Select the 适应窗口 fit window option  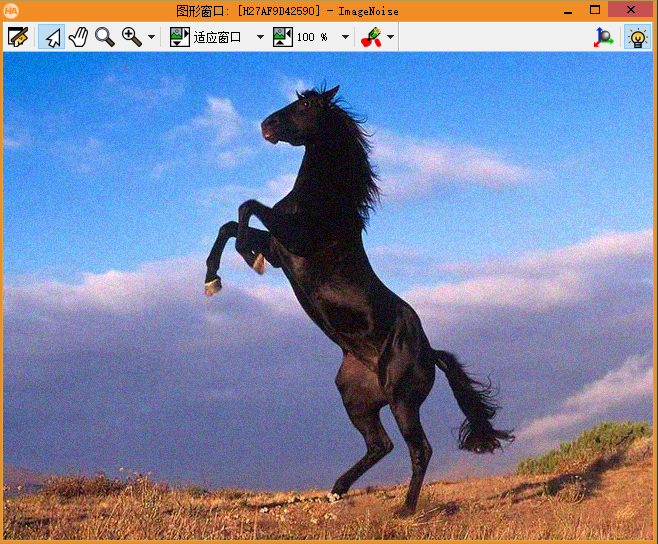point(217,37)
